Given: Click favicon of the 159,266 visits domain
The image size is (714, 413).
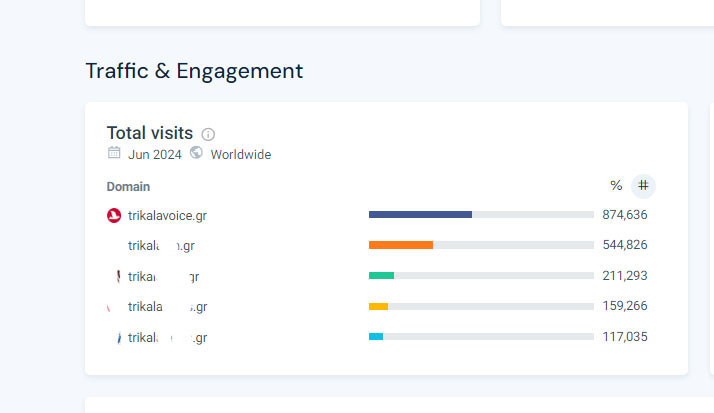Looking at the screenshot, I should tap(112, 307).
